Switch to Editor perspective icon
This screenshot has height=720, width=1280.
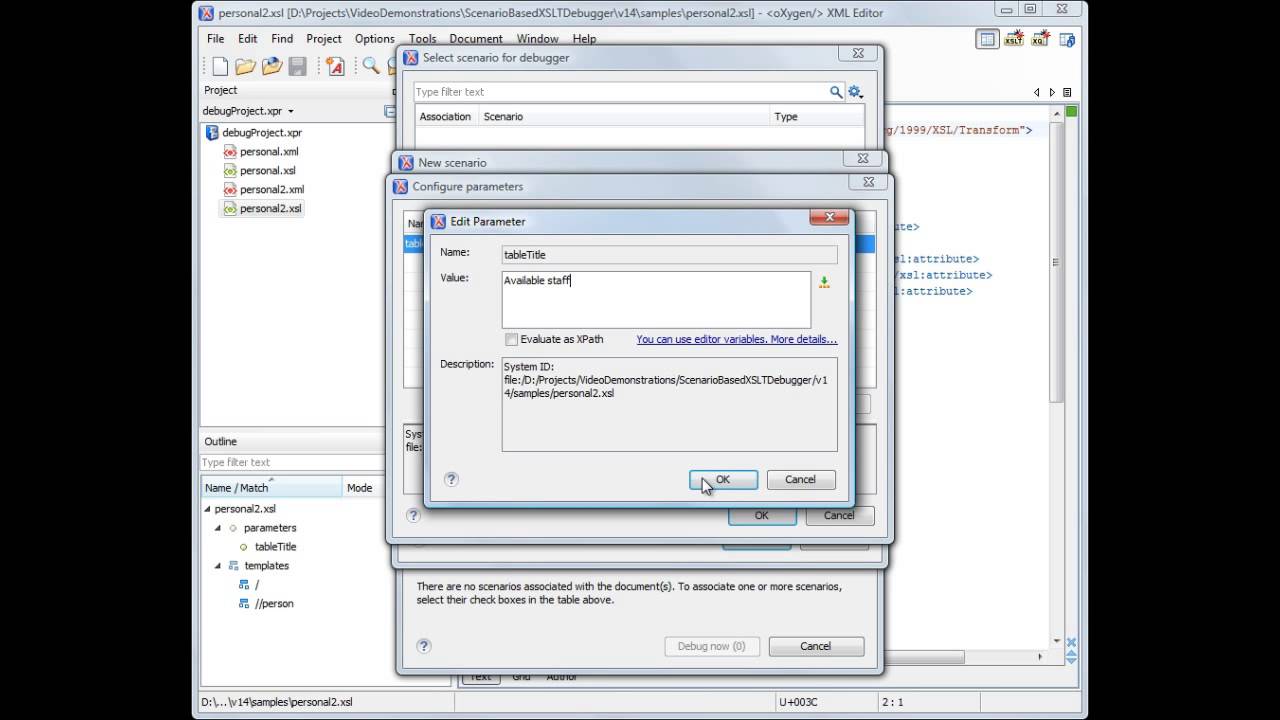[x=987, y=40]
